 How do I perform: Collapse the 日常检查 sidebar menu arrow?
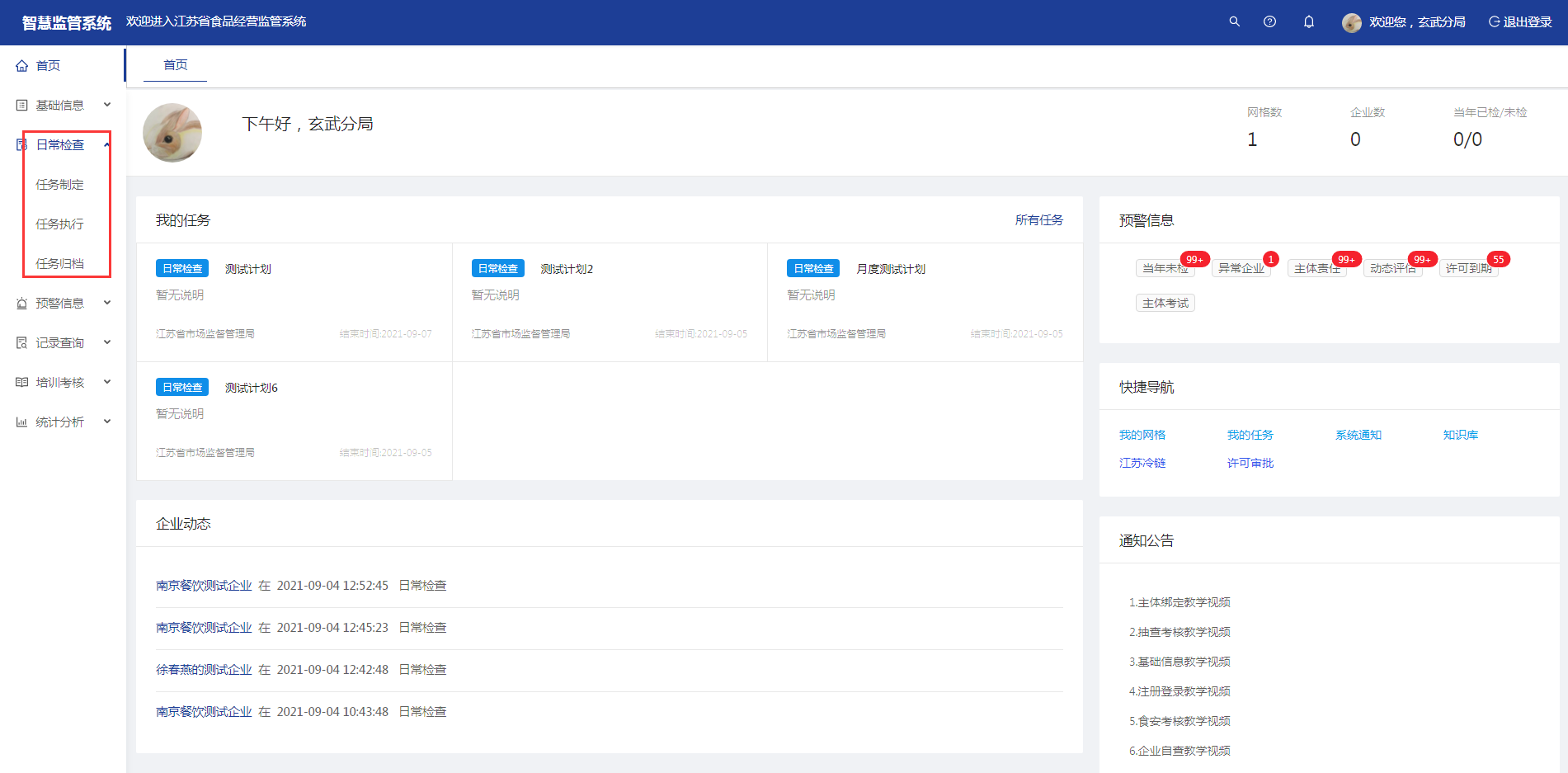(107, 144)
